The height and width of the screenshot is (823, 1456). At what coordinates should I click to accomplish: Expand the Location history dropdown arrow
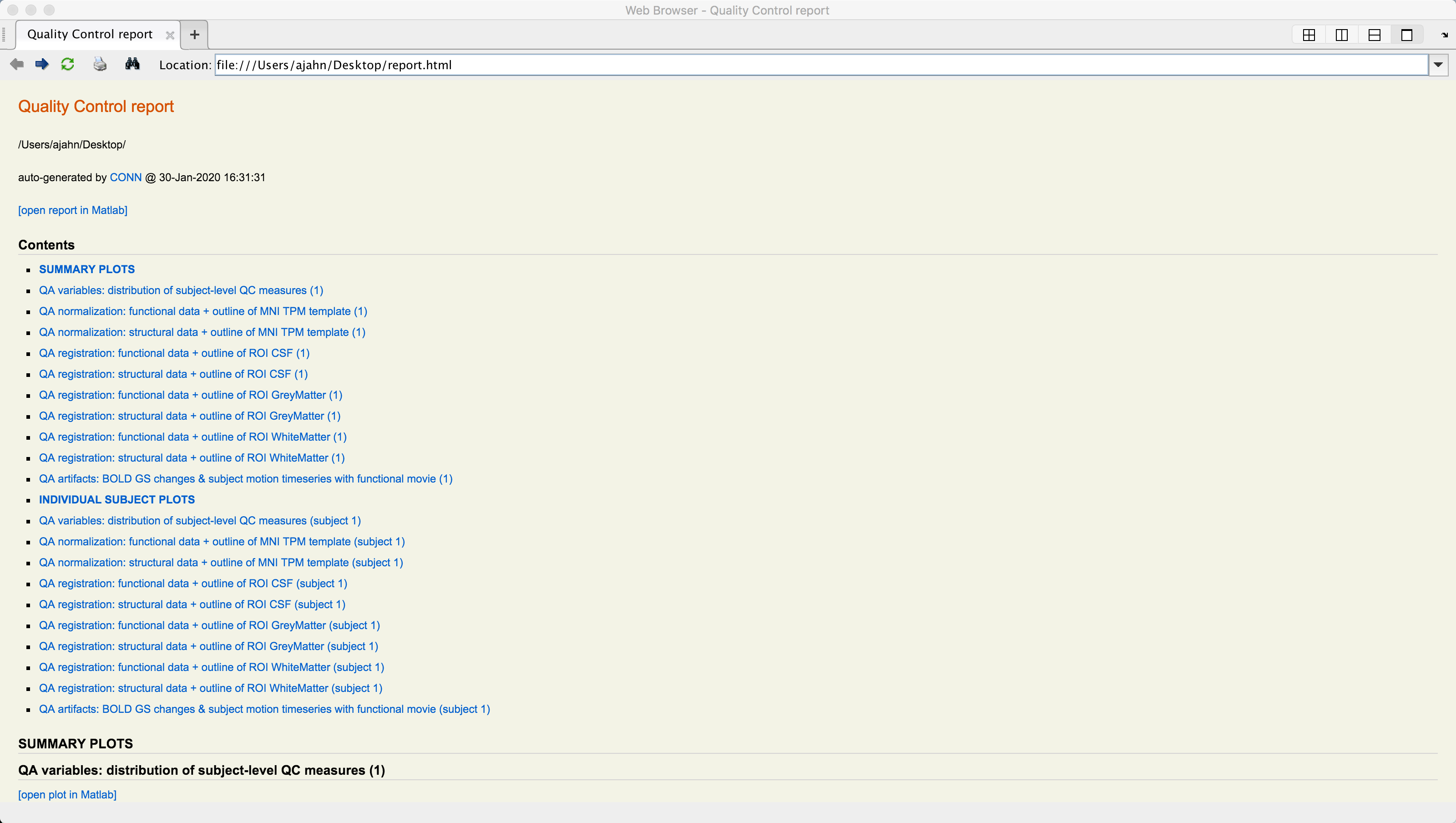(1438, 65)
